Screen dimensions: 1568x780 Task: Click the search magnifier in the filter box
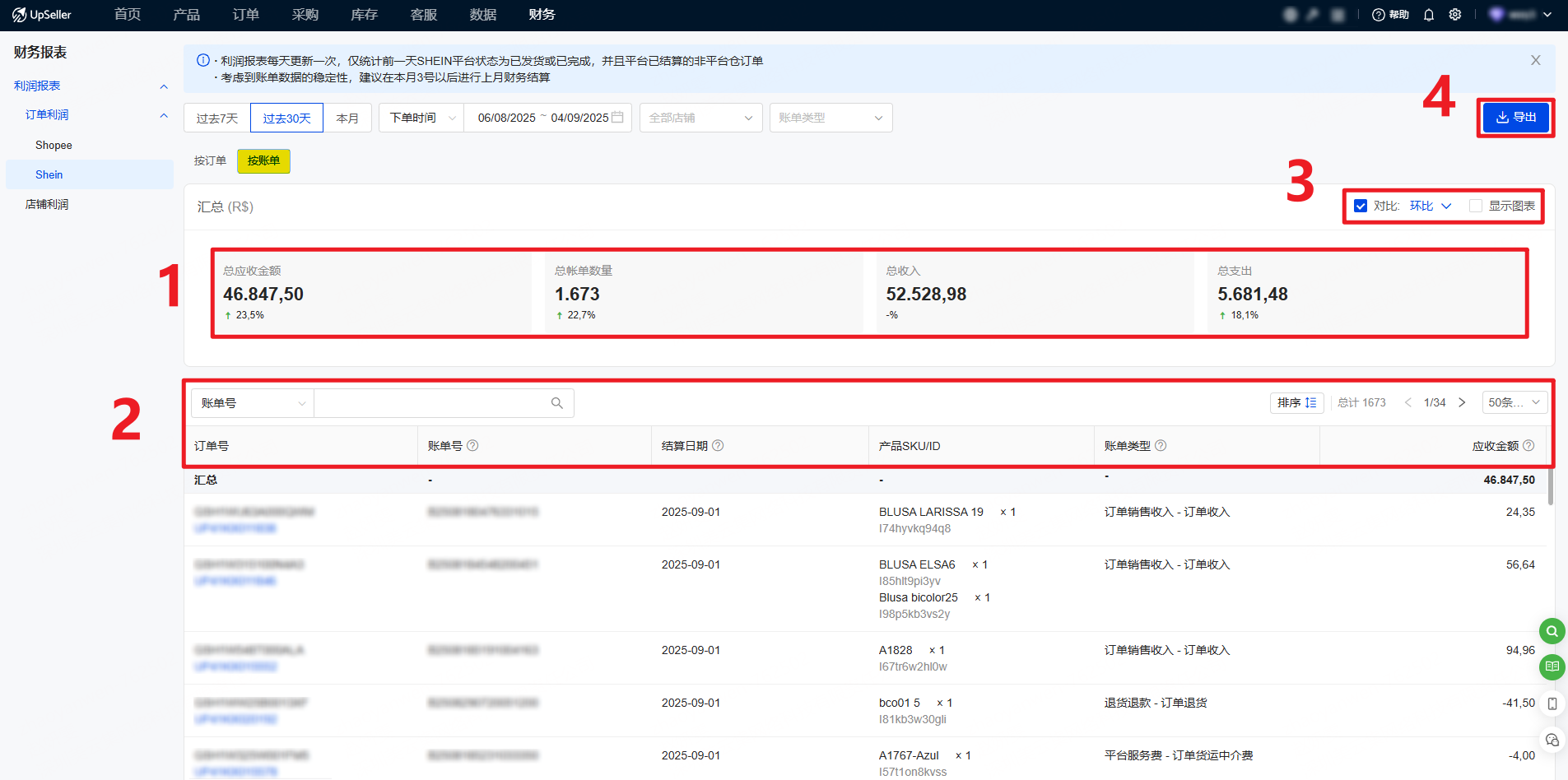pos(557,403)
